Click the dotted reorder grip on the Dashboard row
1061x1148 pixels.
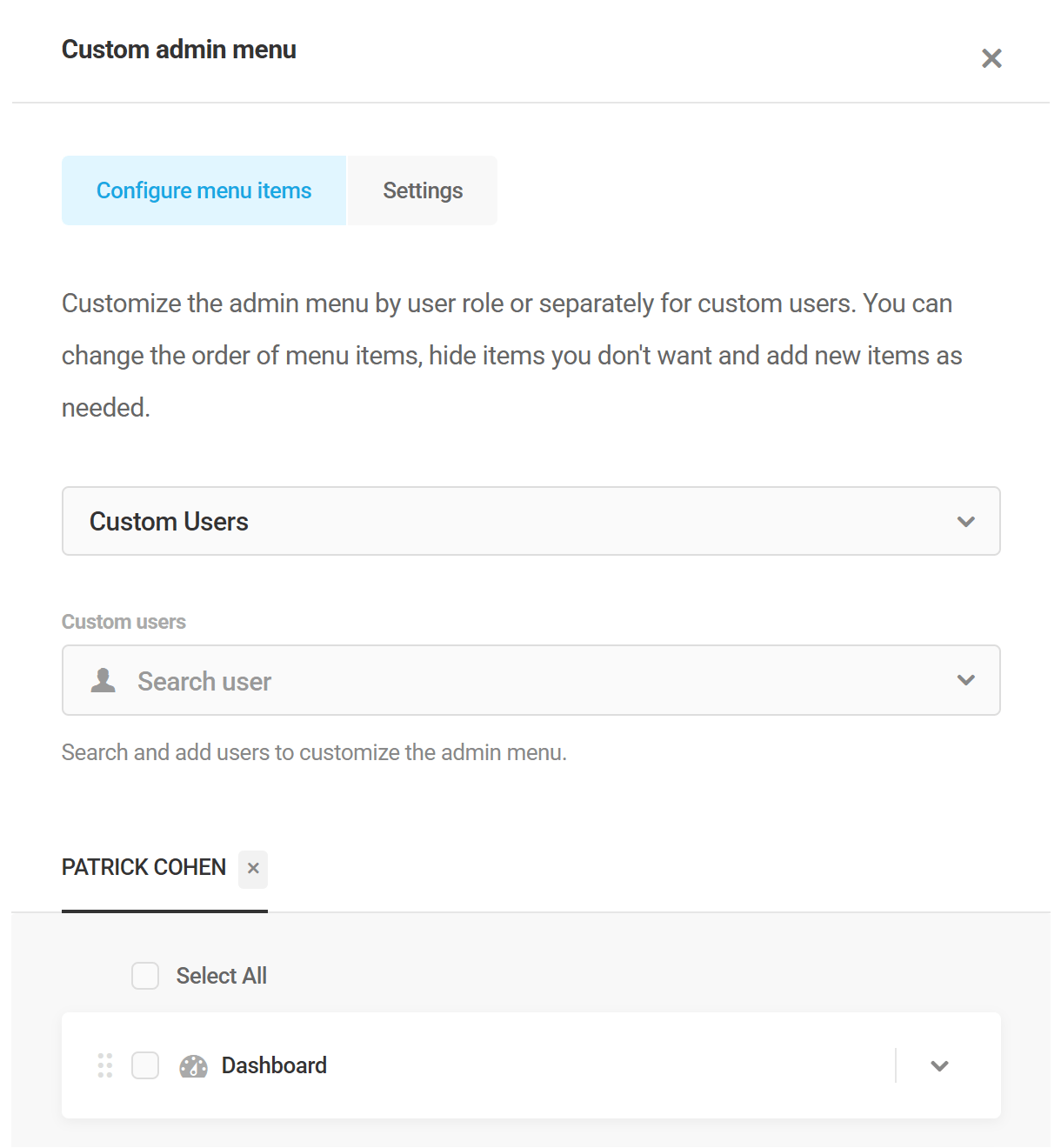pos(104,1065)
